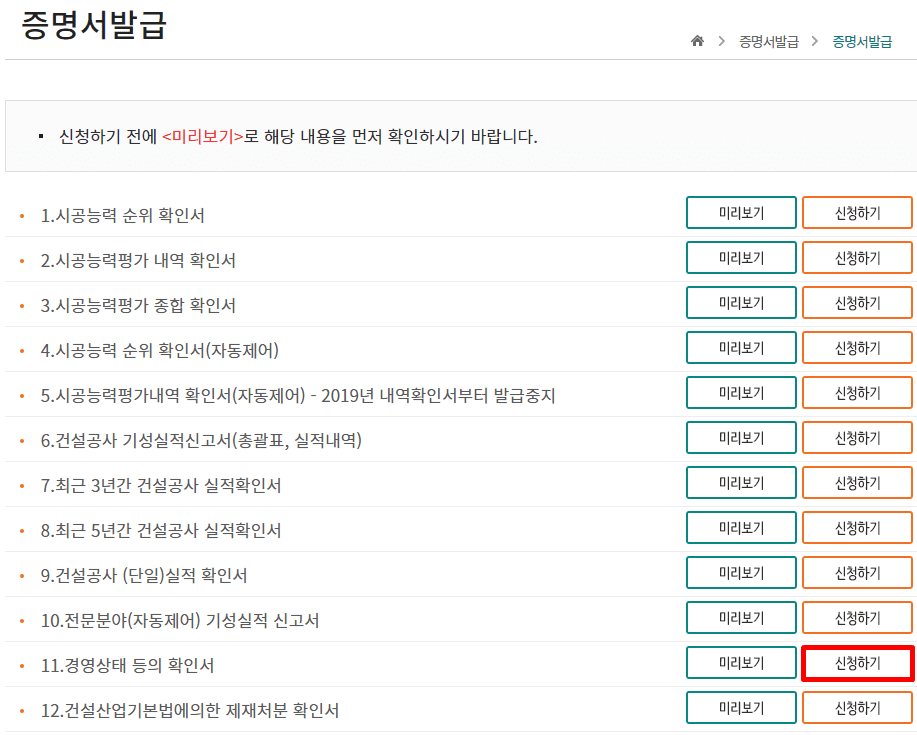The height and width of the screenshot is (735, 917).
Task: Click text 1.시공능력 순위 확인서
Action: tap(122, 216)
